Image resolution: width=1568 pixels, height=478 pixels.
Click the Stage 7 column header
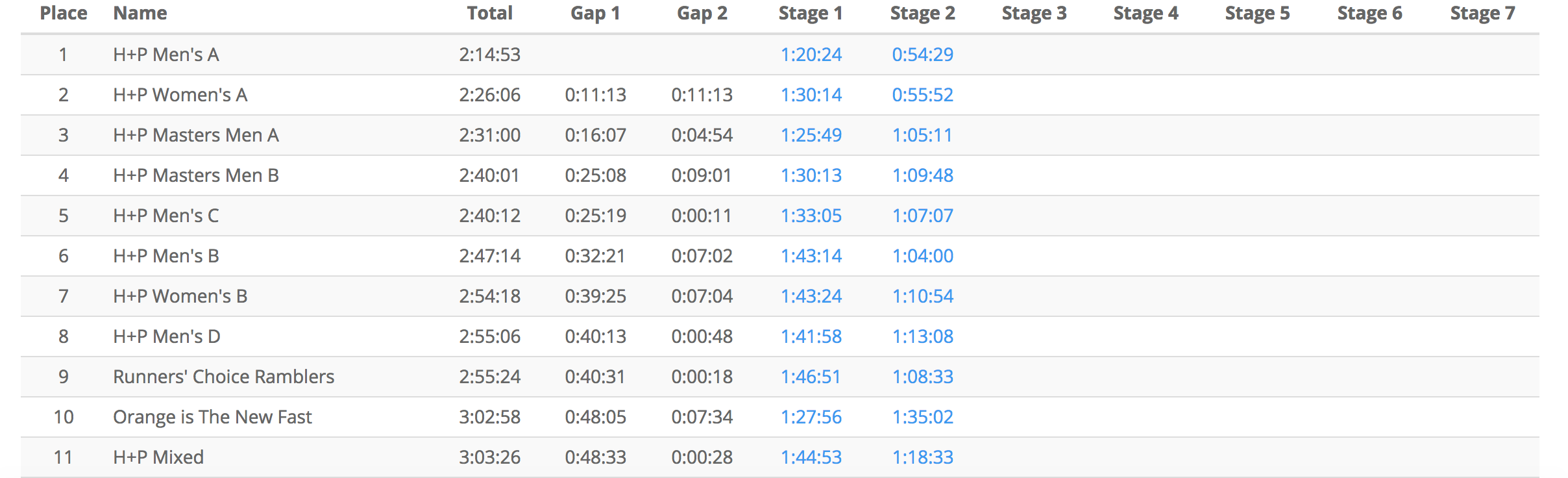pos(1482,13)
